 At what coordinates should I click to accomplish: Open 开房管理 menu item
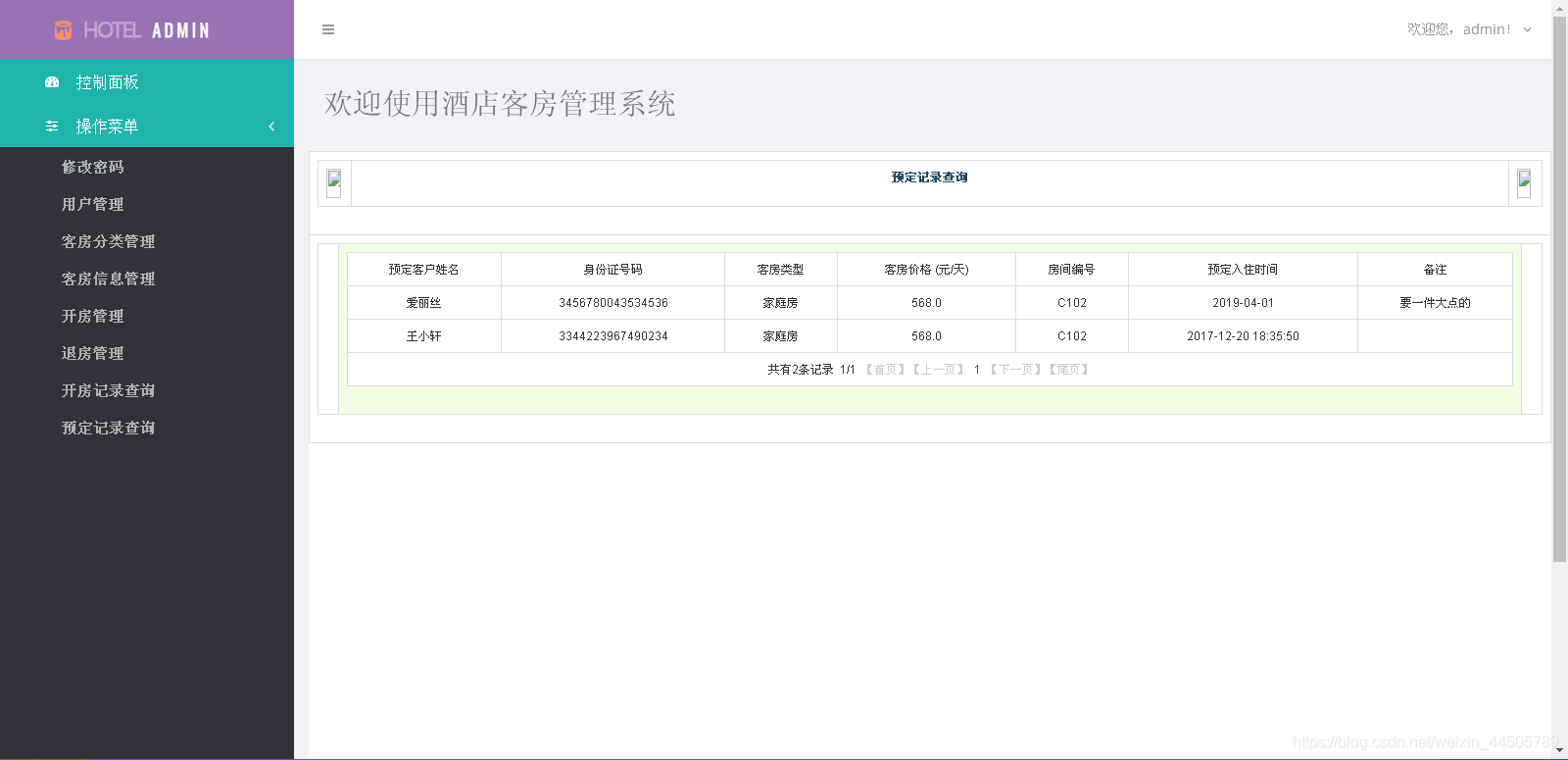93,316
